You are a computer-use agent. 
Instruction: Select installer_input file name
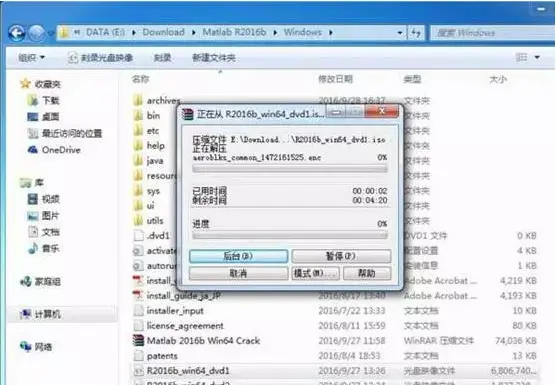click(175, 311)
